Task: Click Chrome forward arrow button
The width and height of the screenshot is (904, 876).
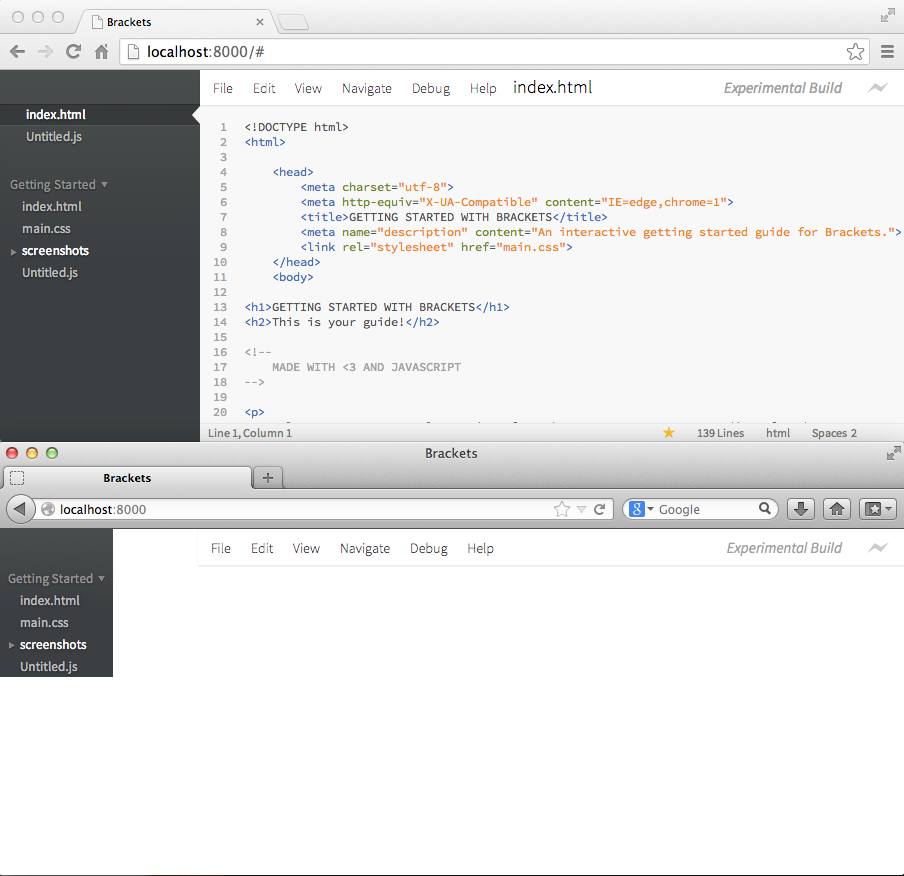Action: [45, 52]
